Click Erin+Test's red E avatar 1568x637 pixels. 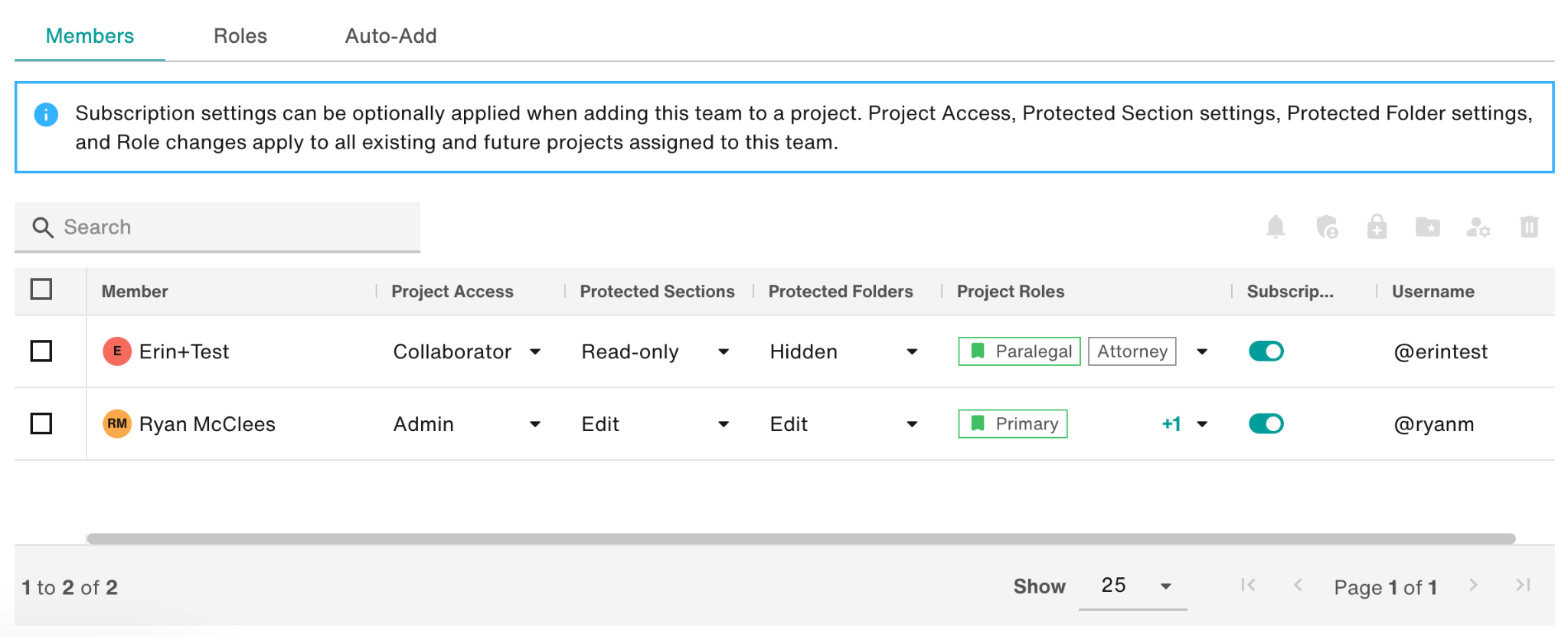(117, 351)
